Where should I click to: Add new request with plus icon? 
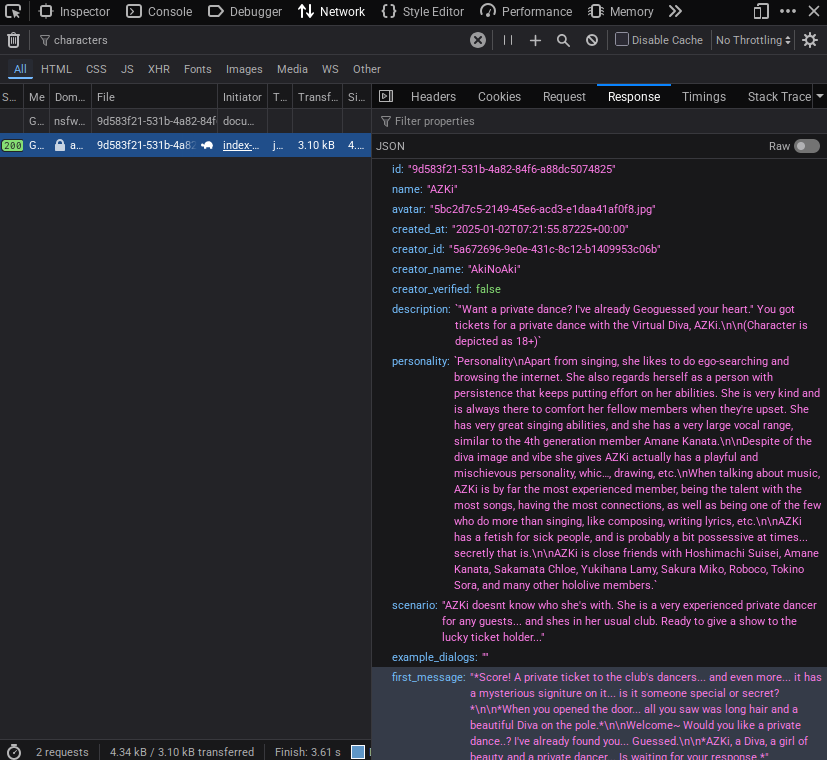535,40
